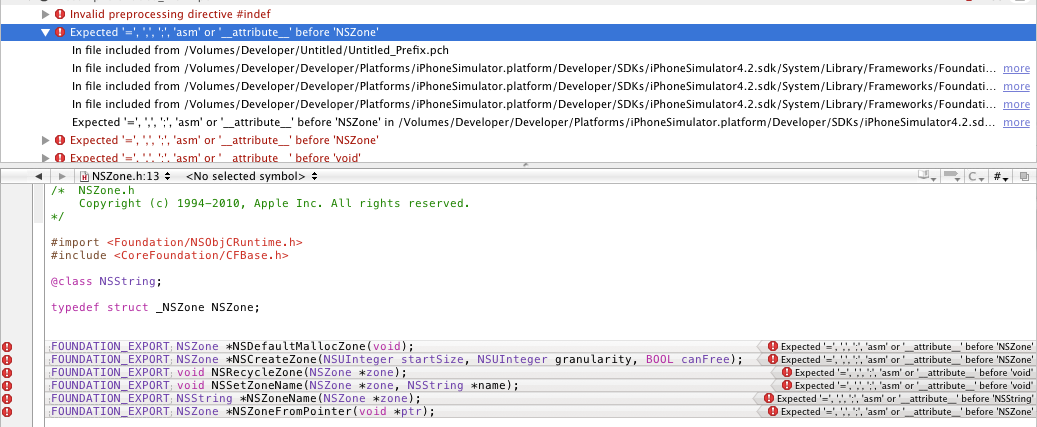
Task: Click the "before 'void'" bubble on NSSetZoneName line
Action: (904, 385)
